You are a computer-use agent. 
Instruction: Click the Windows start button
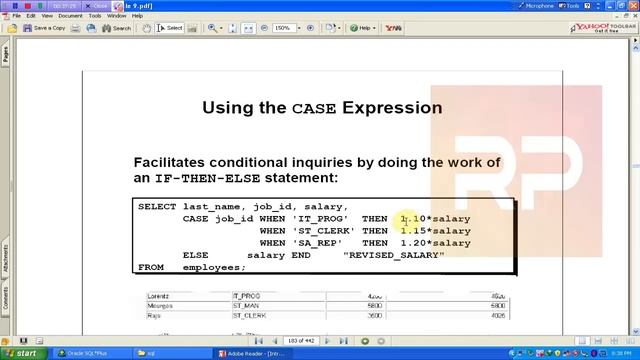pyautogui.click(x=24, y=353)
